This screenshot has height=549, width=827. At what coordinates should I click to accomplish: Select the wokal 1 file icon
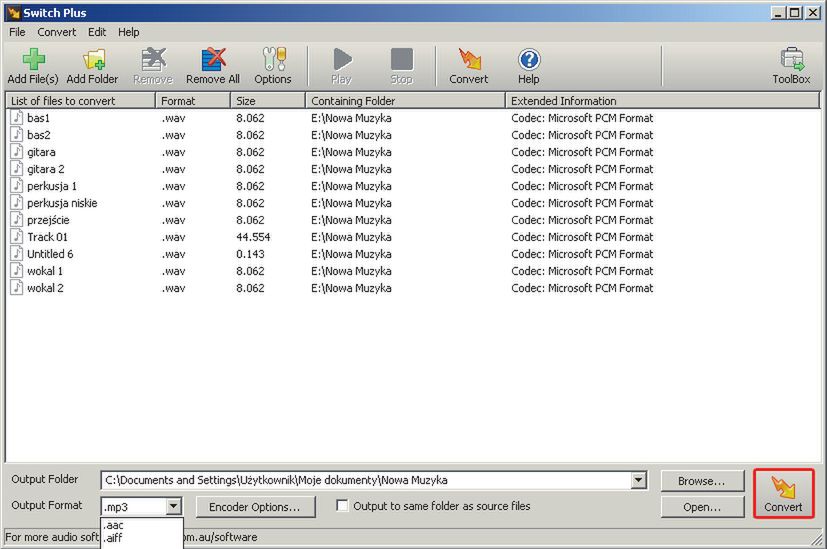pos(17,270)
